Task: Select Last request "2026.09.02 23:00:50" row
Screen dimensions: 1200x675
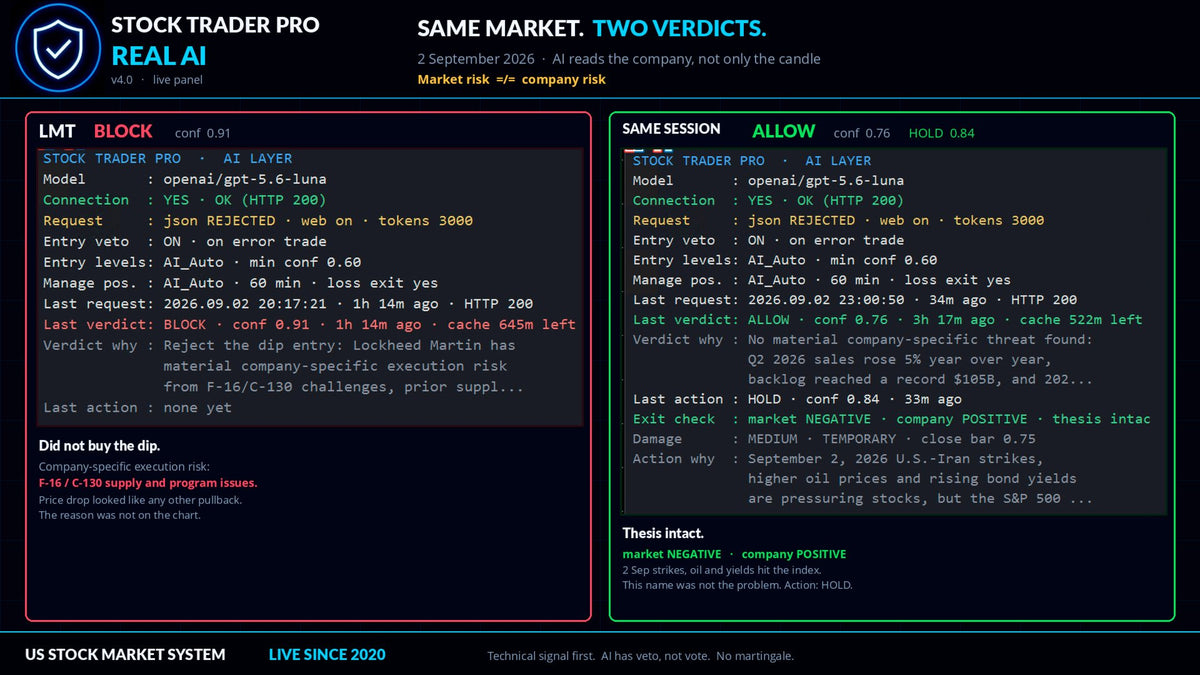Action: pos(855,300)
